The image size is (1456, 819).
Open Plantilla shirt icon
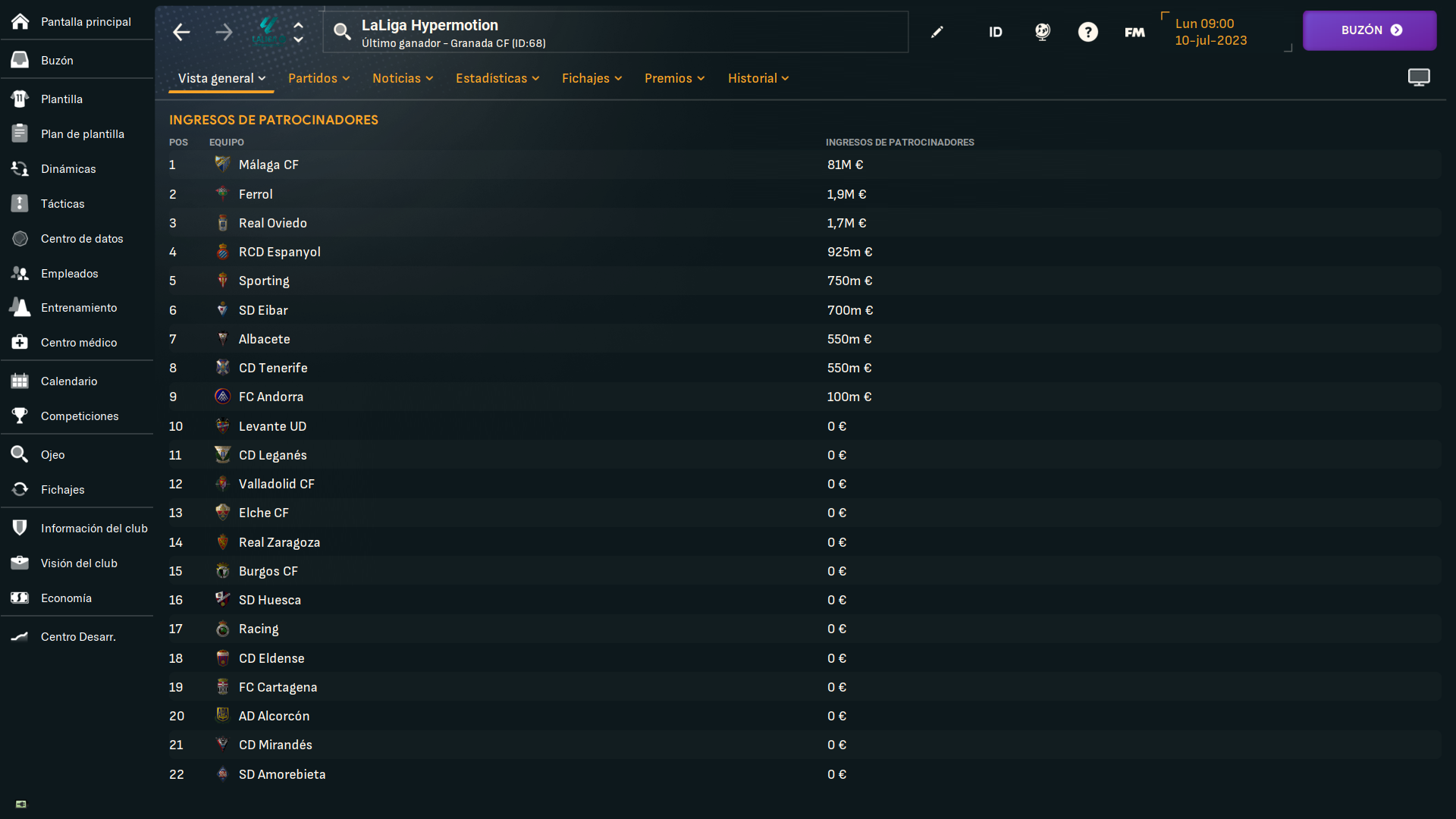pos(20,99)
